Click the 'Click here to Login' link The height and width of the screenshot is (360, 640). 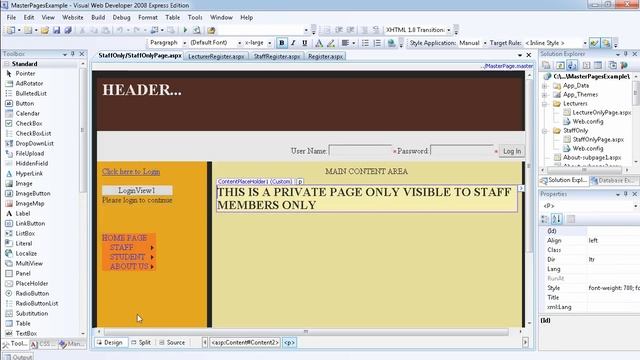click(x=131, y=172)
